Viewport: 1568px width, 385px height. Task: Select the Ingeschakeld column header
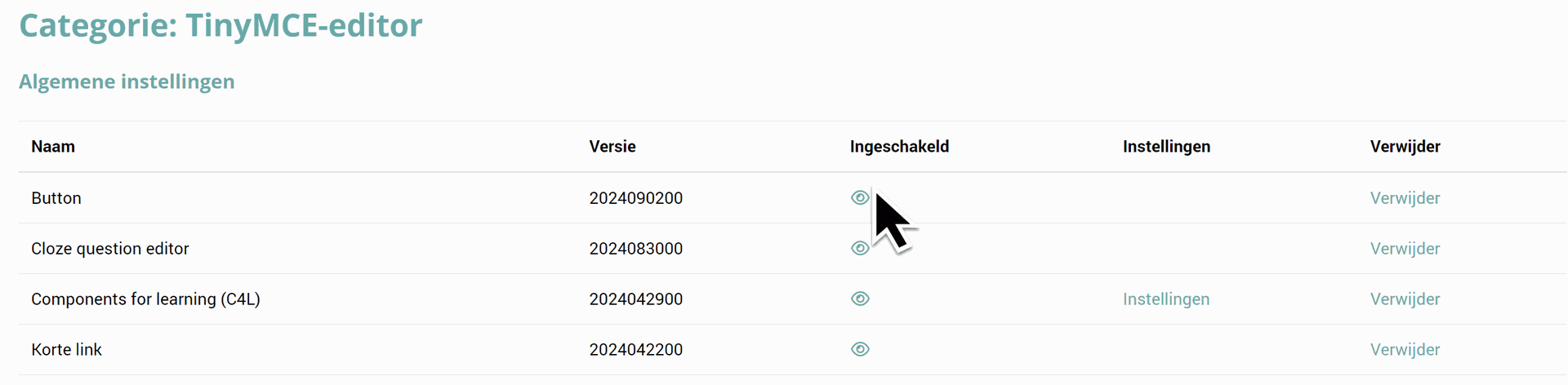899,147
